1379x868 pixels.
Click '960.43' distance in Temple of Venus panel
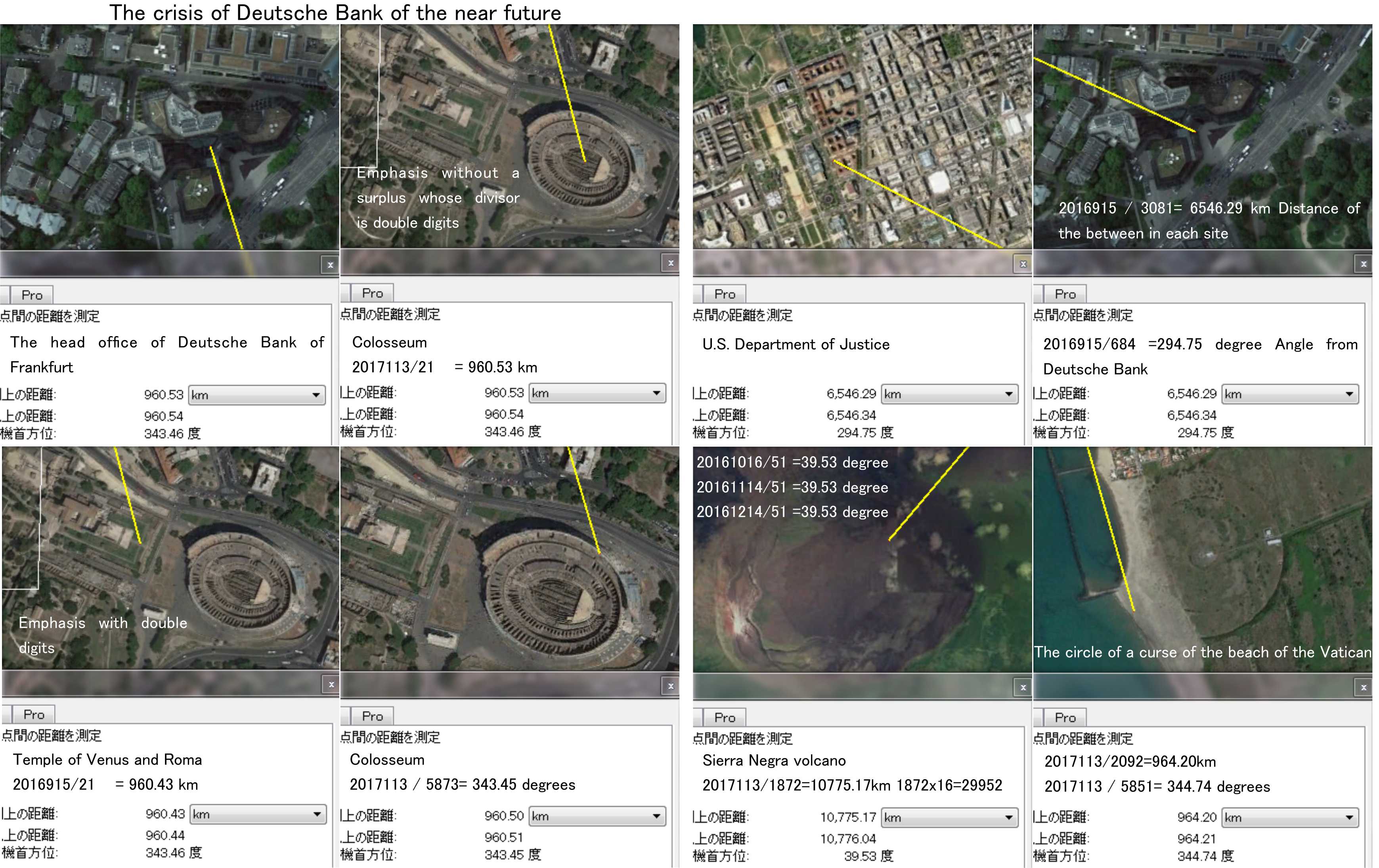(165, 814)
